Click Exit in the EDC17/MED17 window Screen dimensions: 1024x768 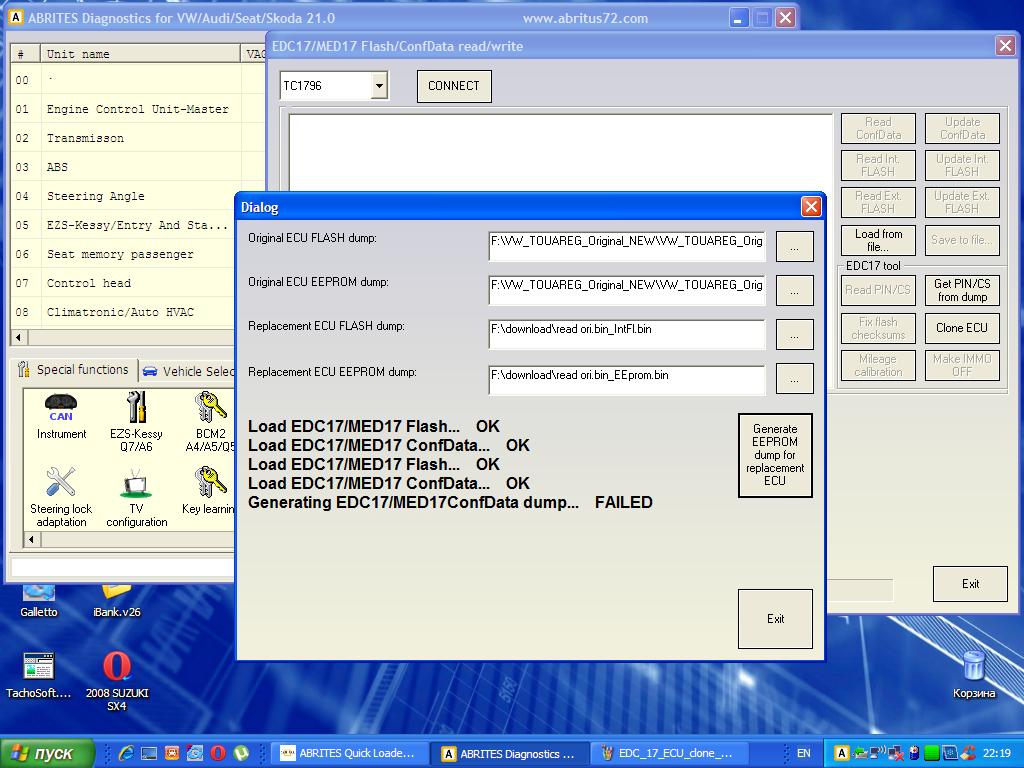[x=970, y=584]
